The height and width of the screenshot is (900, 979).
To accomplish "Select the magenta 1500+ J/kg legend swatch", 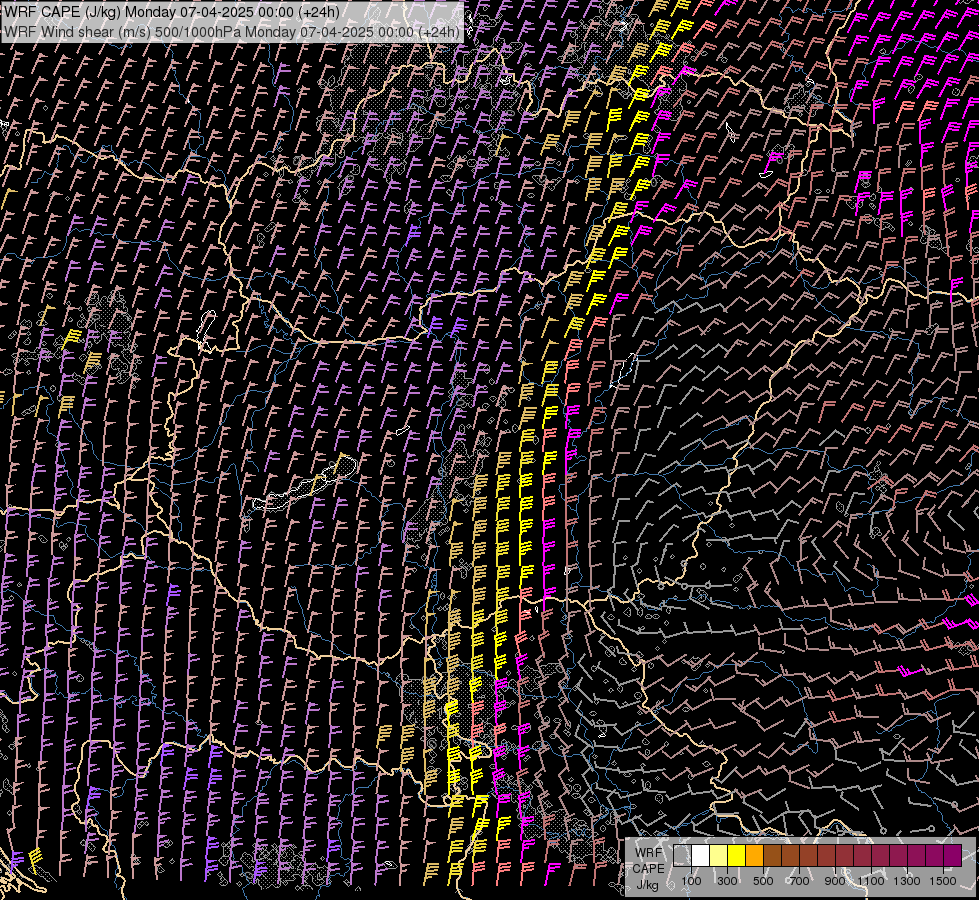I will click(952, 855).
